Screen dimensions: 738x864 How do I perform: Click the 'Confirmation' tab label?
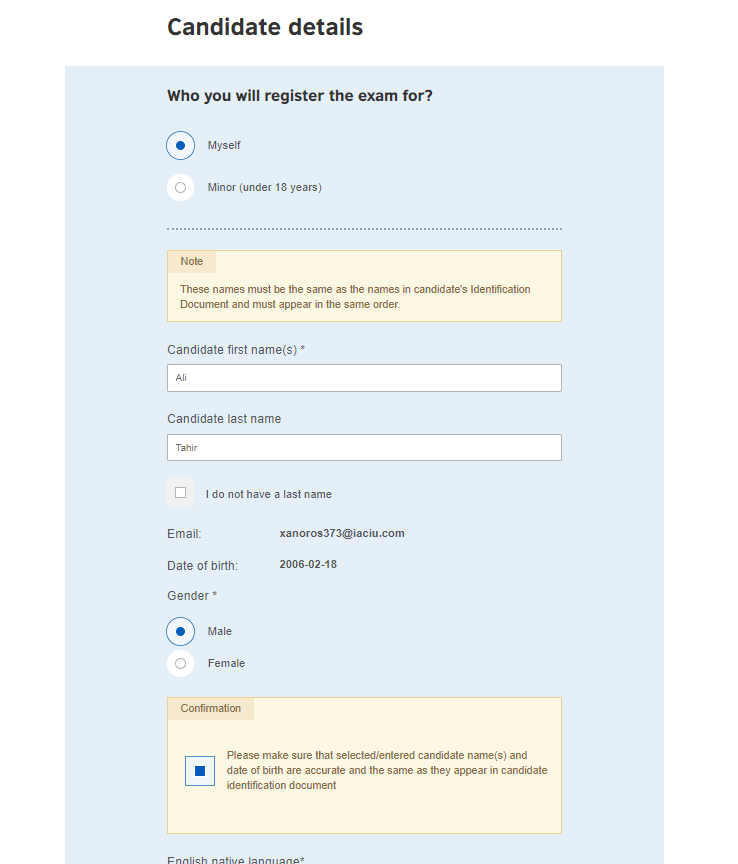point(211,709)
